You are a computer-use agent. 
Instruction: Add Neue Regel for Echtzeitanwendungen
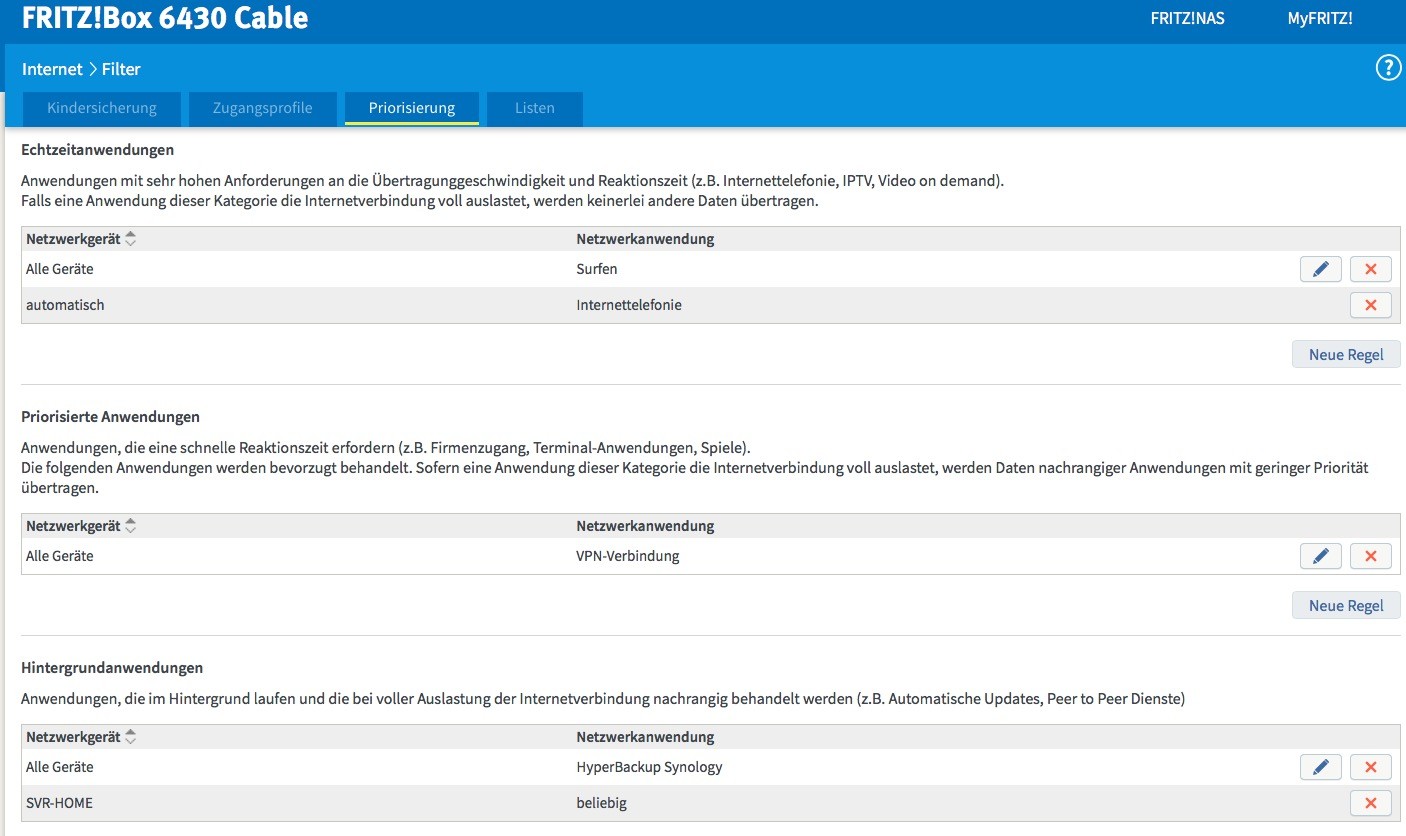point(1346,354)
